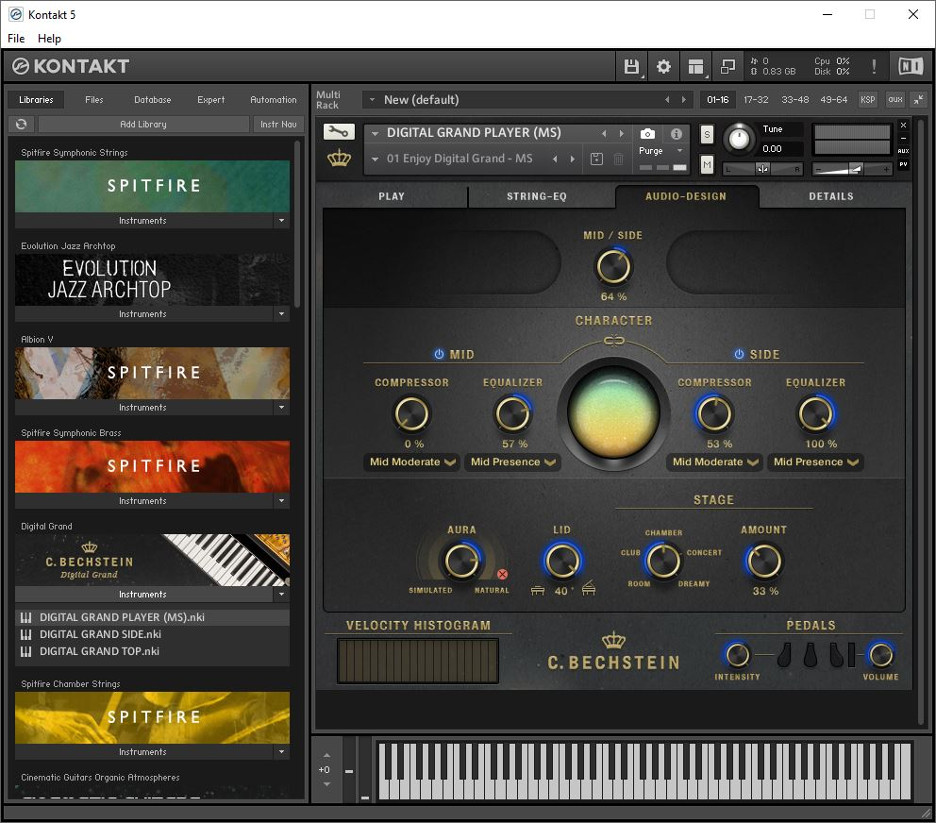Load previous snapshot before Enjoy Digital Grand
Screen dimensions: 936x823
coord(555,159)
